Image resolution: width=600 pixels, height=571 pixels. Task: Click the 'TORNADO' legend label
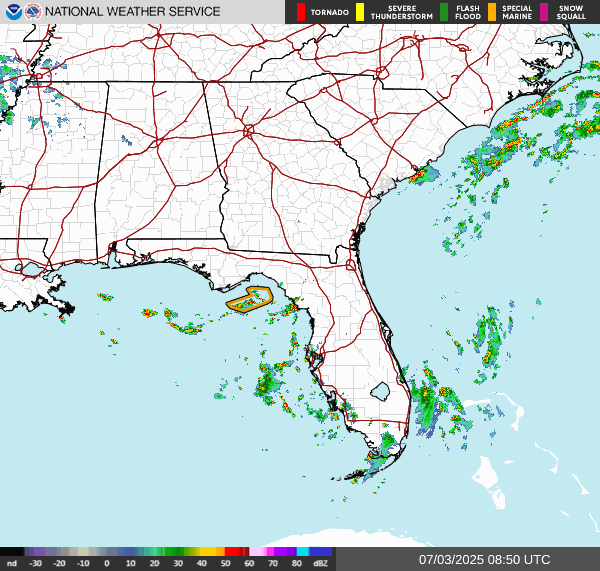(329, 12)
